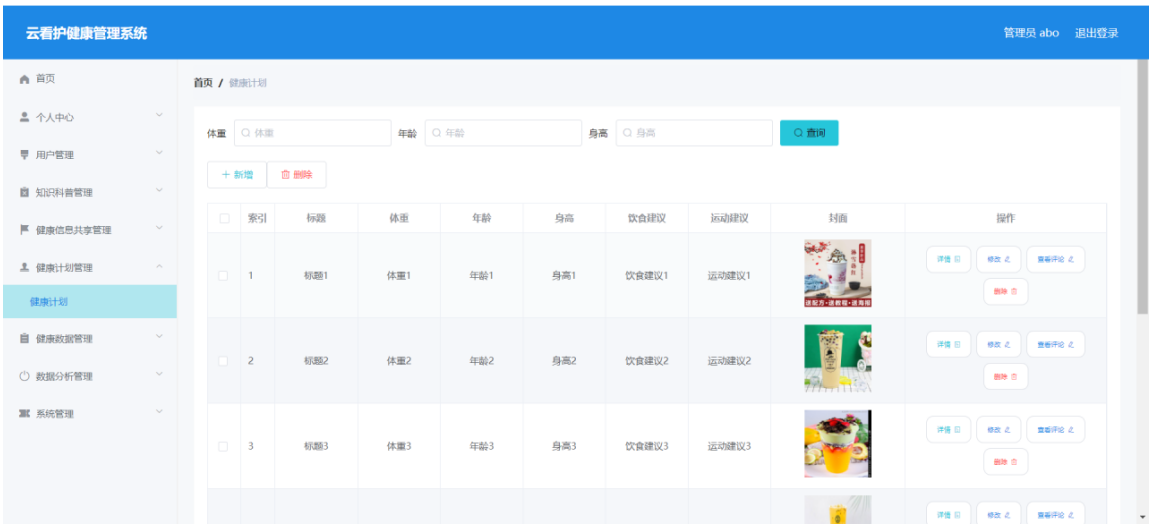Click the person icon next to 个人中心
Image resolution: width=1157 pixels, height=532 pixels.
click(24, 117)
